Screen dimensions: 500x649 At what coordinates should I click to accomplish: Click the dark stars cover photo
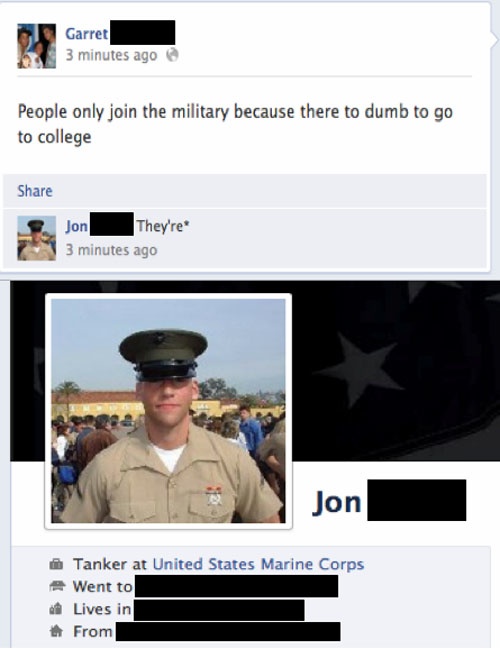(395, 370)
